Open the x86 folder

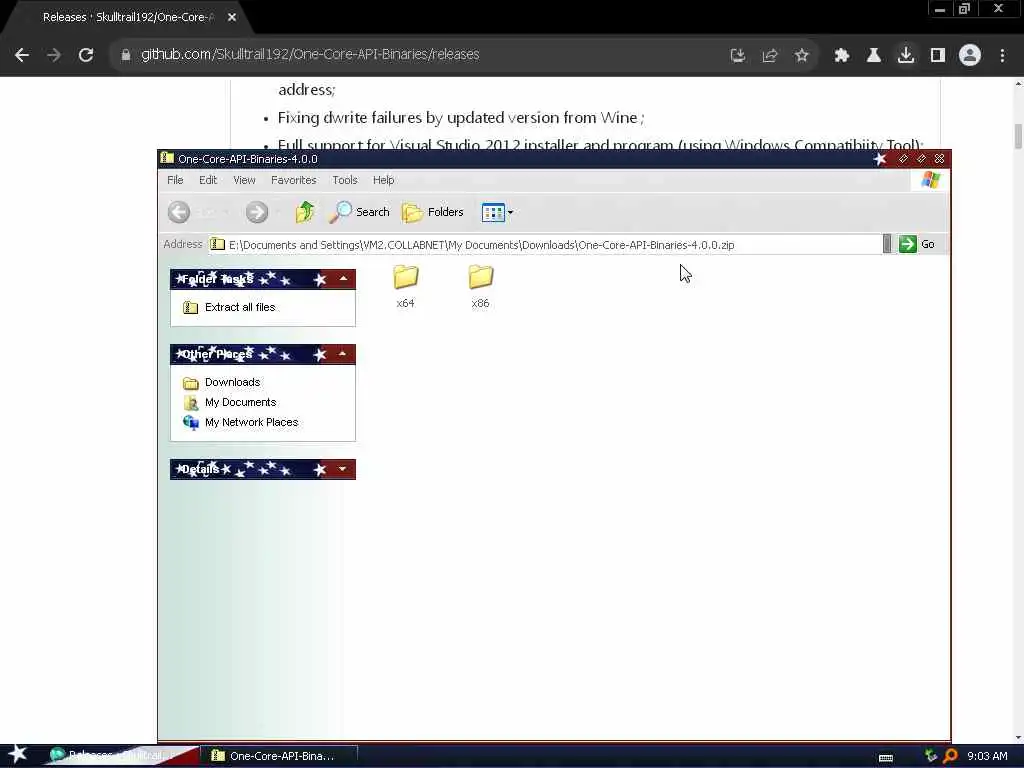pyautogui.click(x=481, y=286)
